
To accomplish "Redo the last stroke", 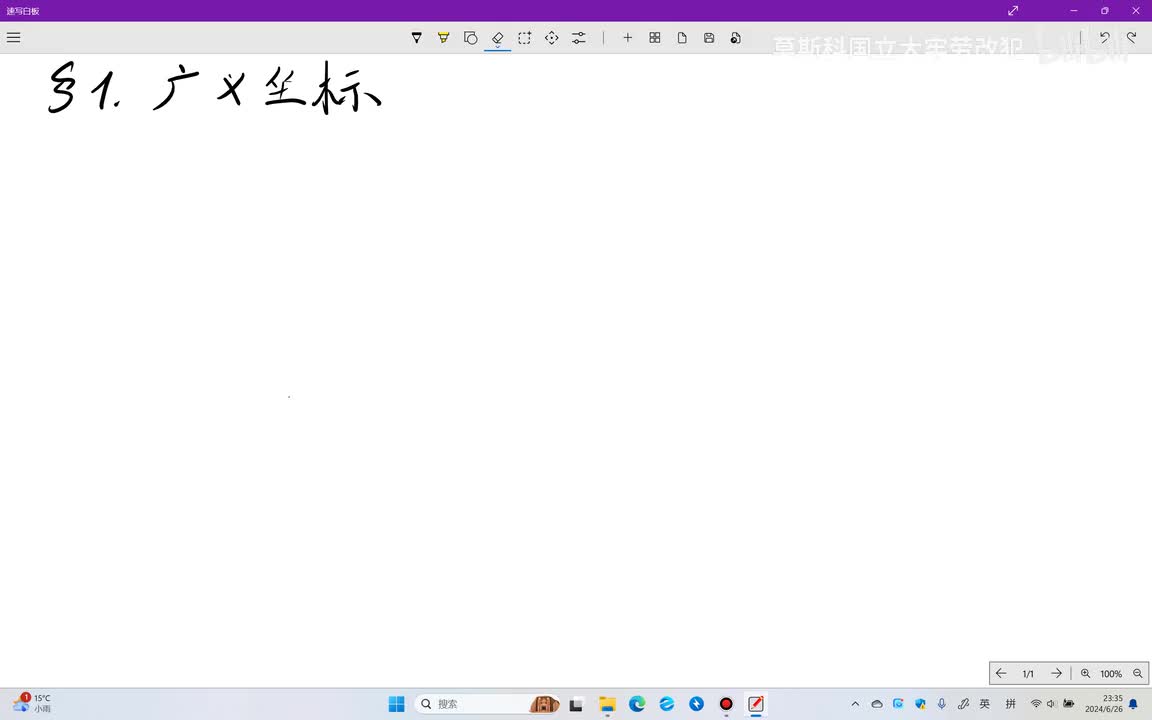I will pos(1131,37).
